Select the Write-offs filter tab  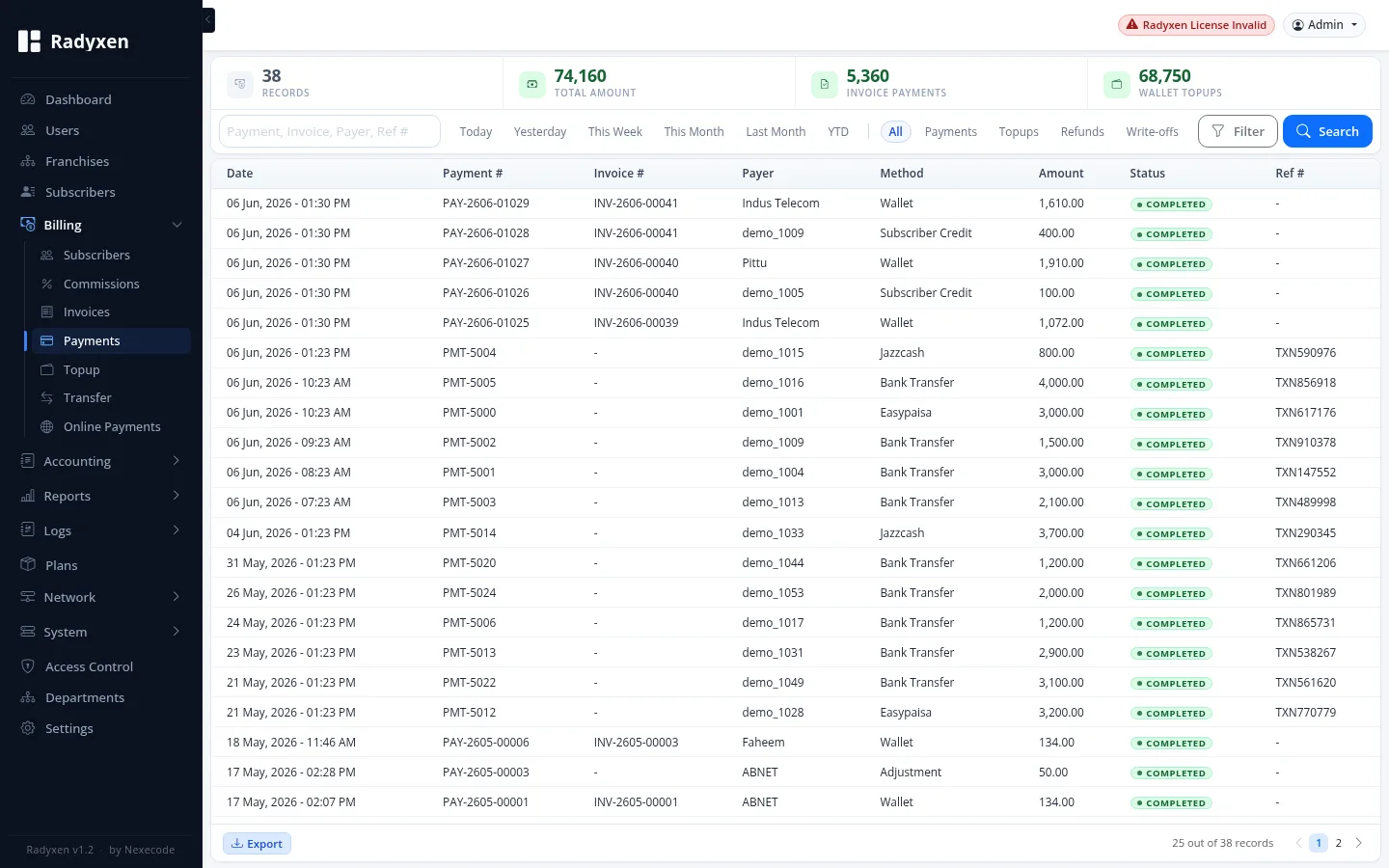(1152, 131)
